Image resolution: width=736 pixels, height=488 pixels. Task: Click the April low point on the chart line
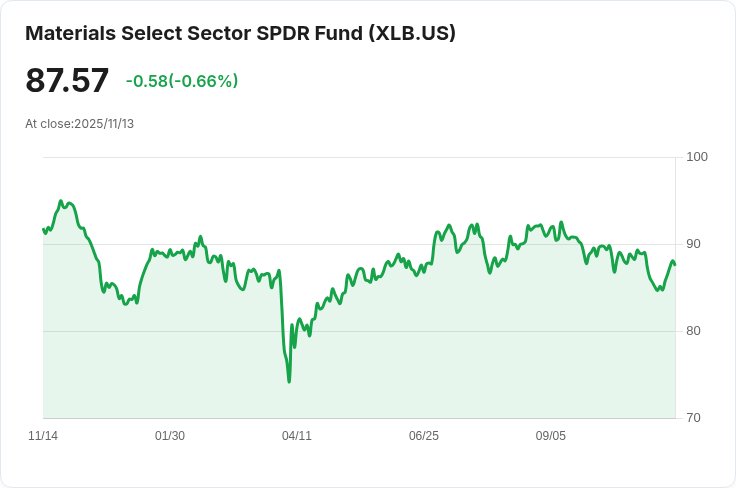pyautogui.click(x=289, y=381)
